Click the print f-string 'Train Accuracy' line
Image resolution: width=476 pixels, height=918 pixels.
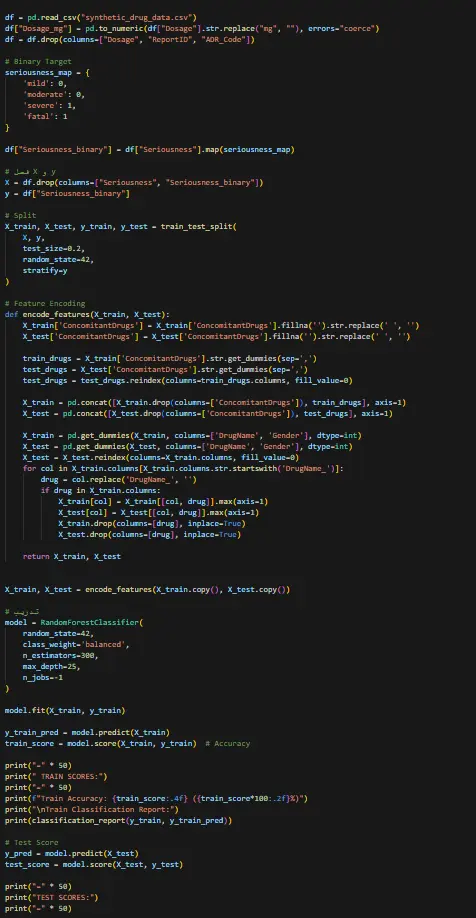156,799
